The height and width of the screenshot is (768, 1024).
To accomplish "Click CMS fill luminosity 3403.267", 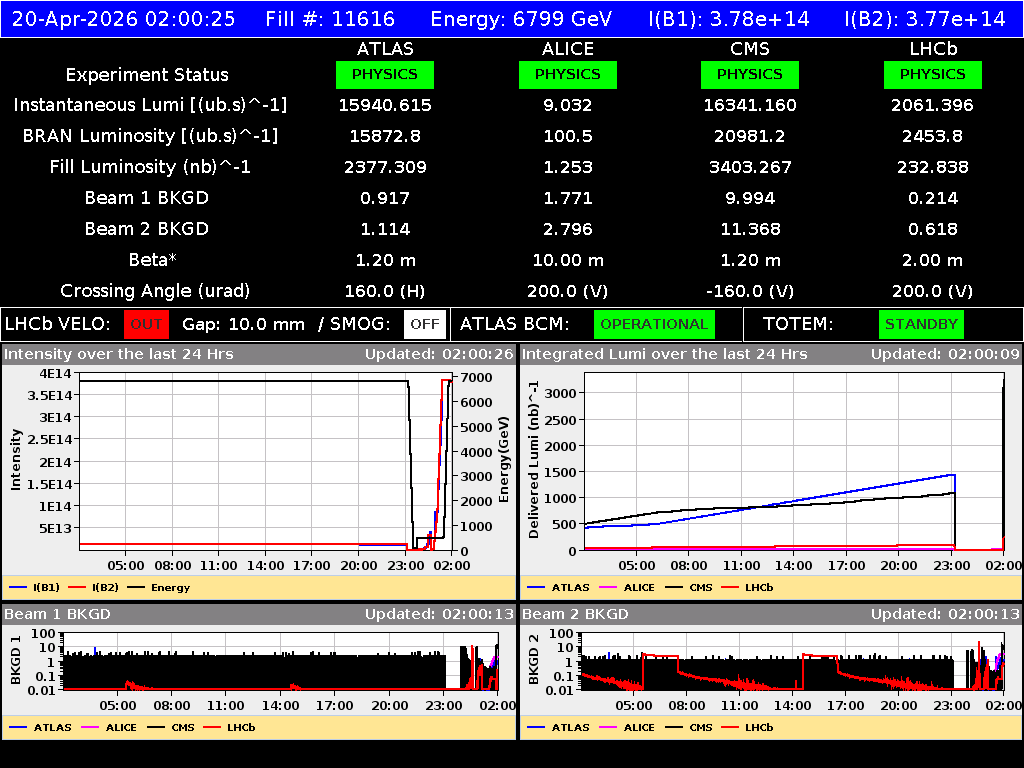I will 750,167.
